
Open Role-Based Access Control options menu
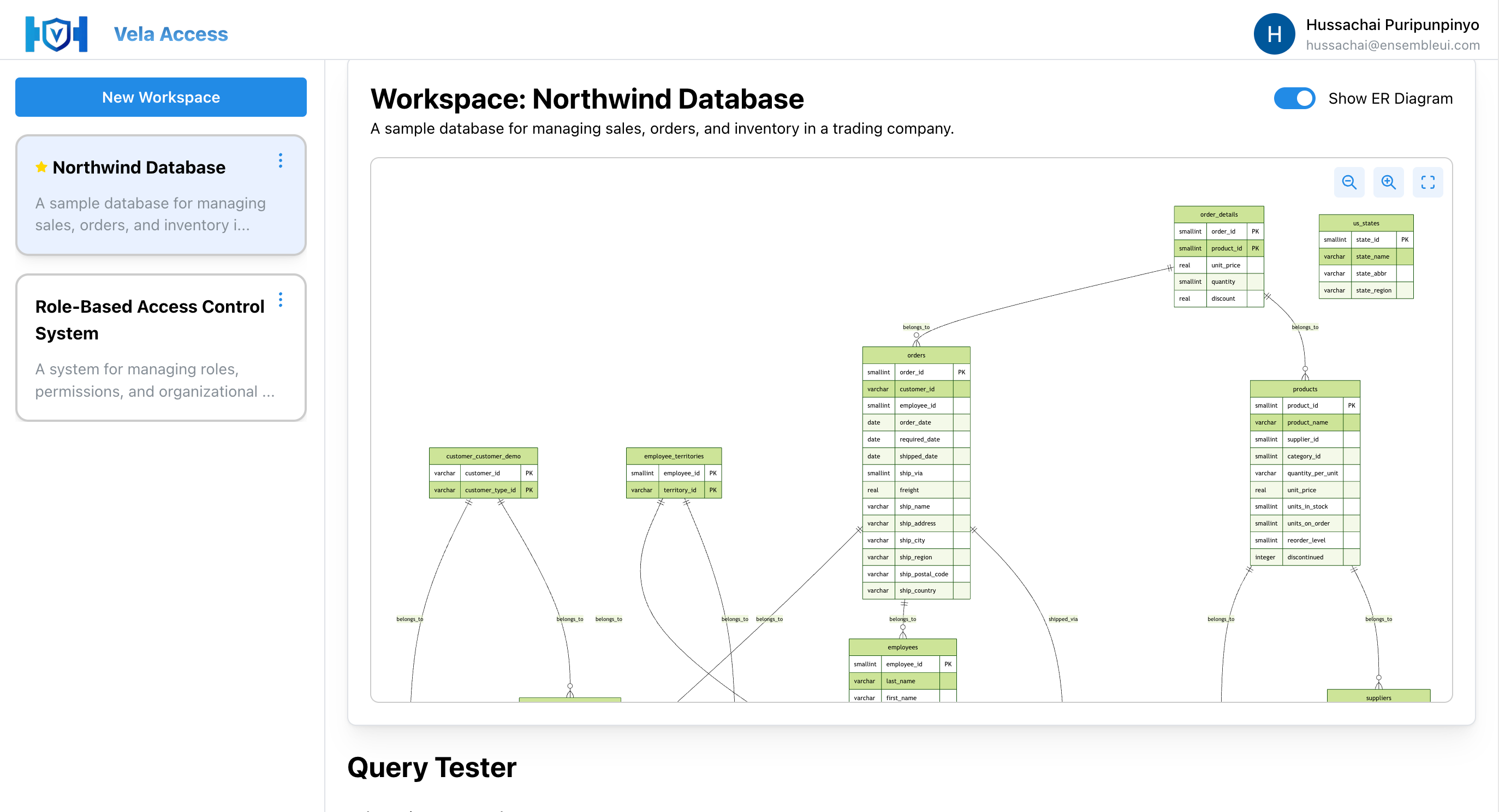tap(281, 300)
